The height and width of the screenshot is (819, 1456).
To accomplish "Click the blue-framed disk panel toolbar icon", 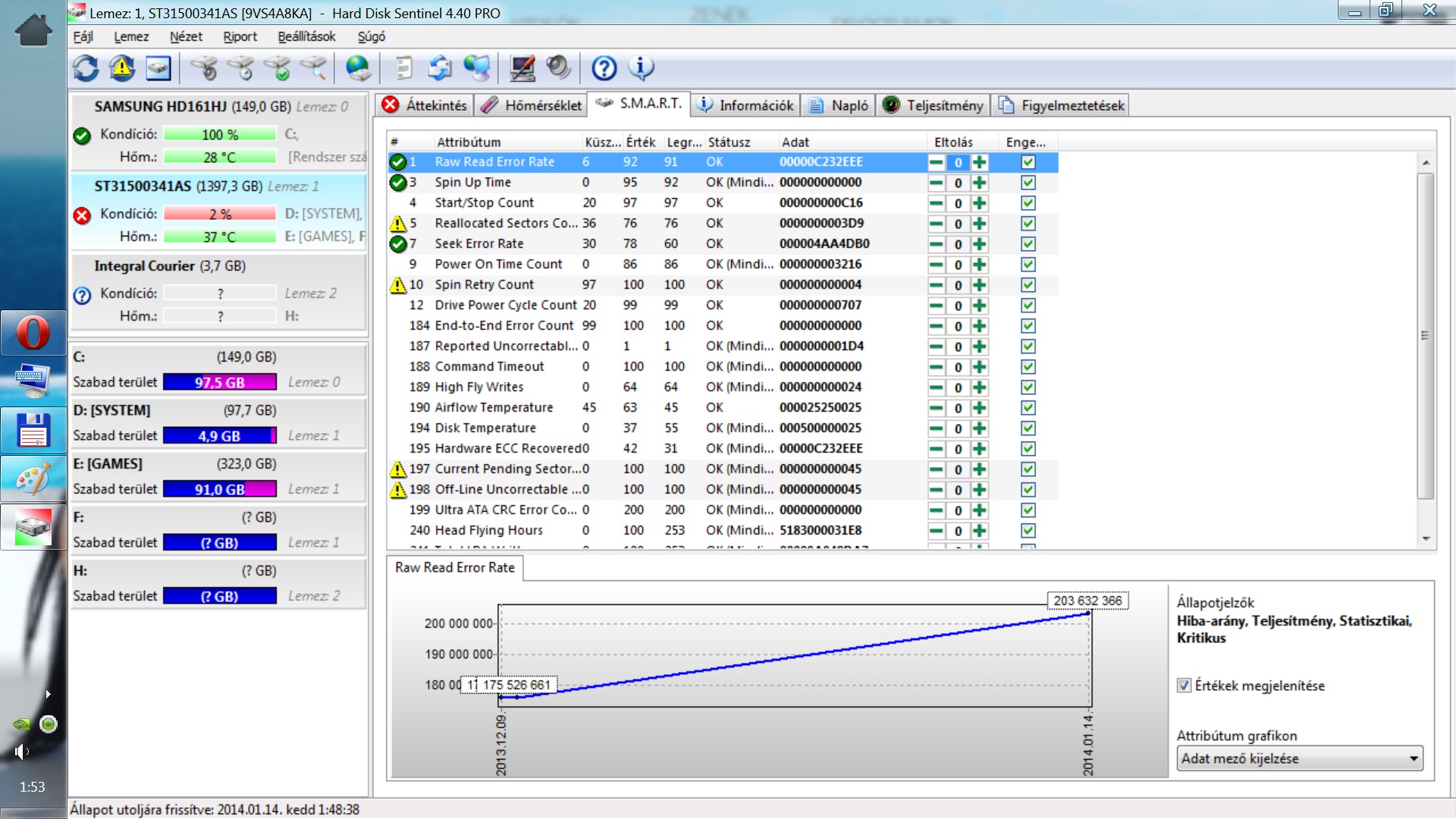I will point(158,68).
